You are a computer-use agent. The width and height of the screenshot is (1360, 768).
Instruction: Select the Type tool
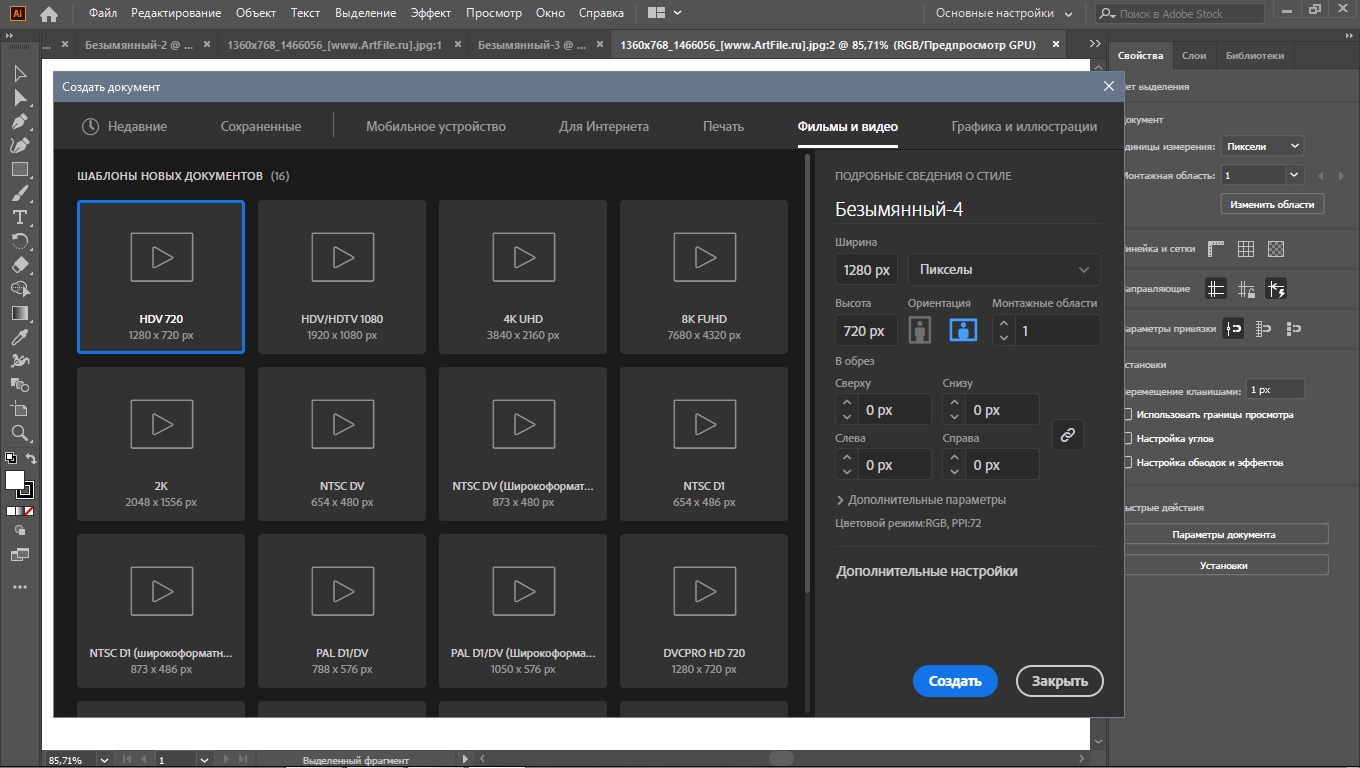pyautogui.click(x=19, y=217)
